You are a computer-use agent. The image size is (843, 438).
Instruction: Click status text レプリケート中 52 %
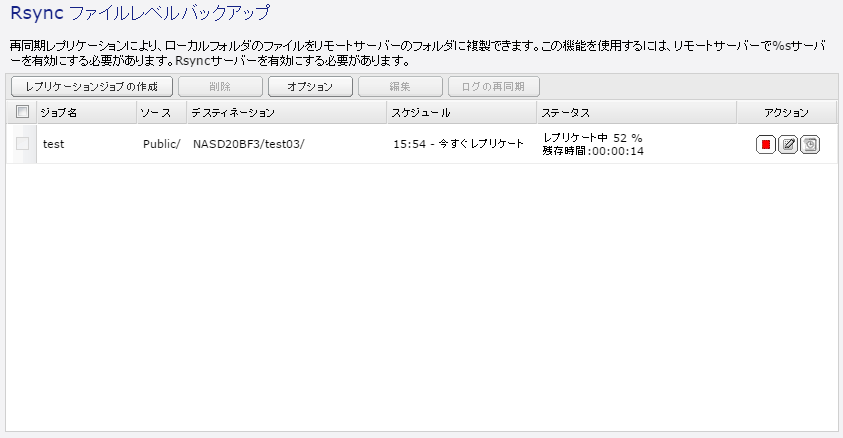(x=592, y=138)
